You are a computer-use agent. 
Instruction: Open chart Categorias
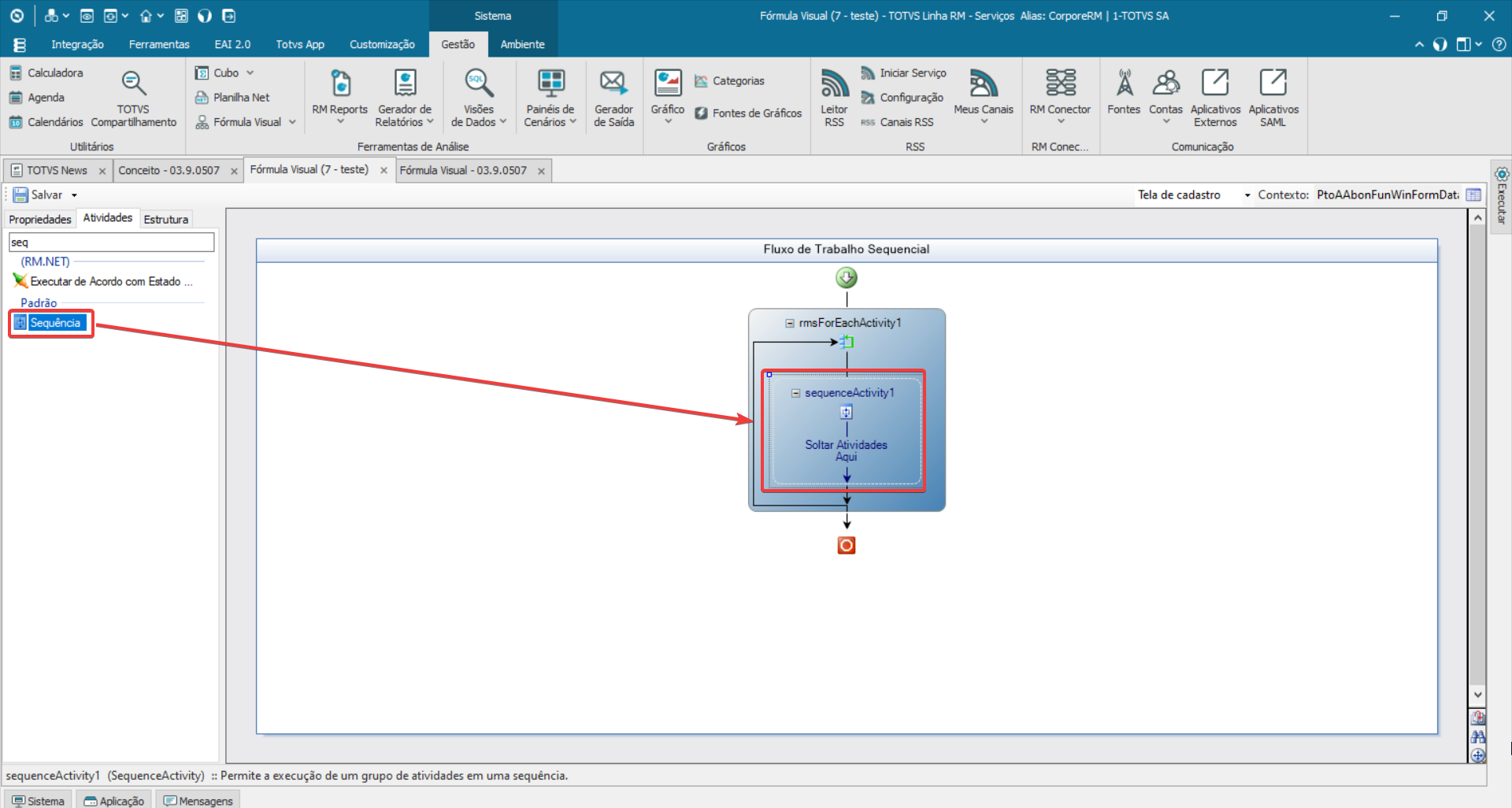click(x=729, y=80)
